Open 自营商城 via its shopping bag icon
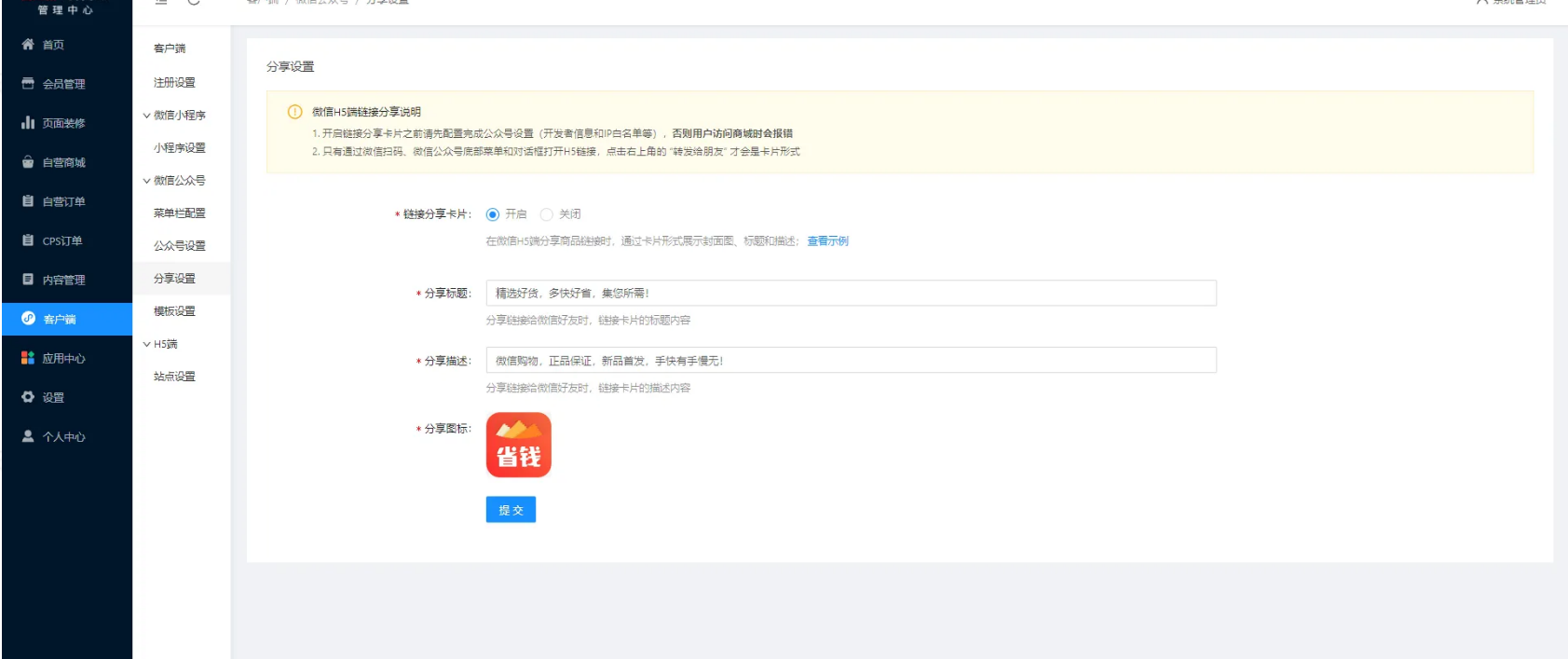The height and width of the screenshot is (659, 1568). click(x=28, y=161)
